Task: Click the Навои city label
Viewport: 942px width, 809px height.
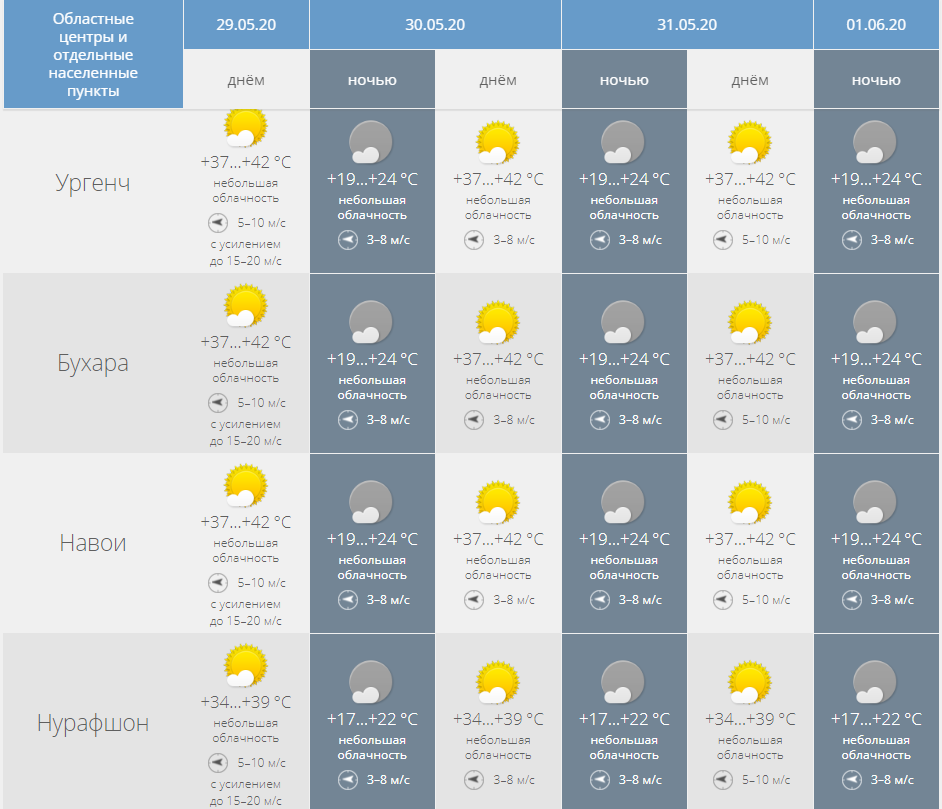Action: 93,543
